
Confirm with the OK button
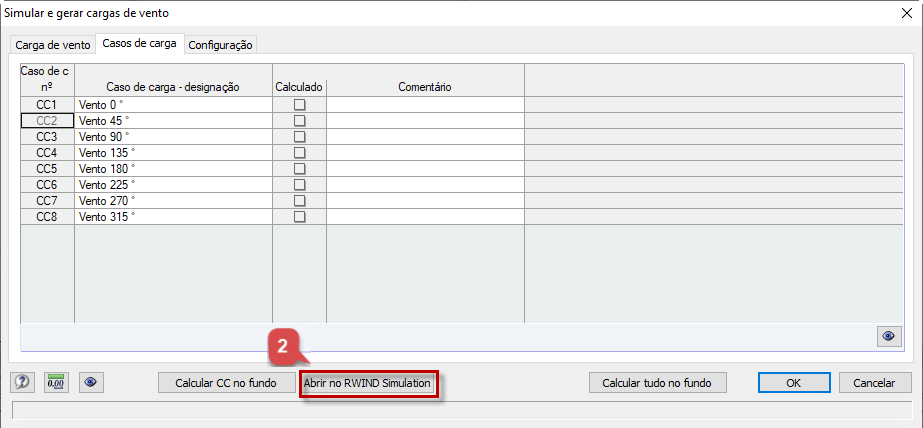pos(793,383)
